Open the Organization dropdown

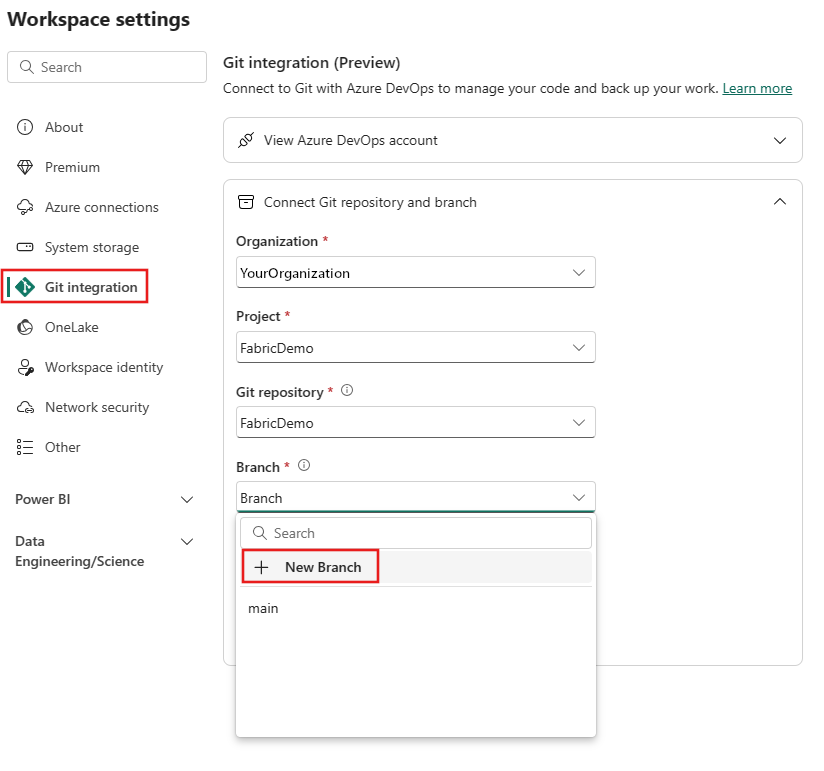416,272
